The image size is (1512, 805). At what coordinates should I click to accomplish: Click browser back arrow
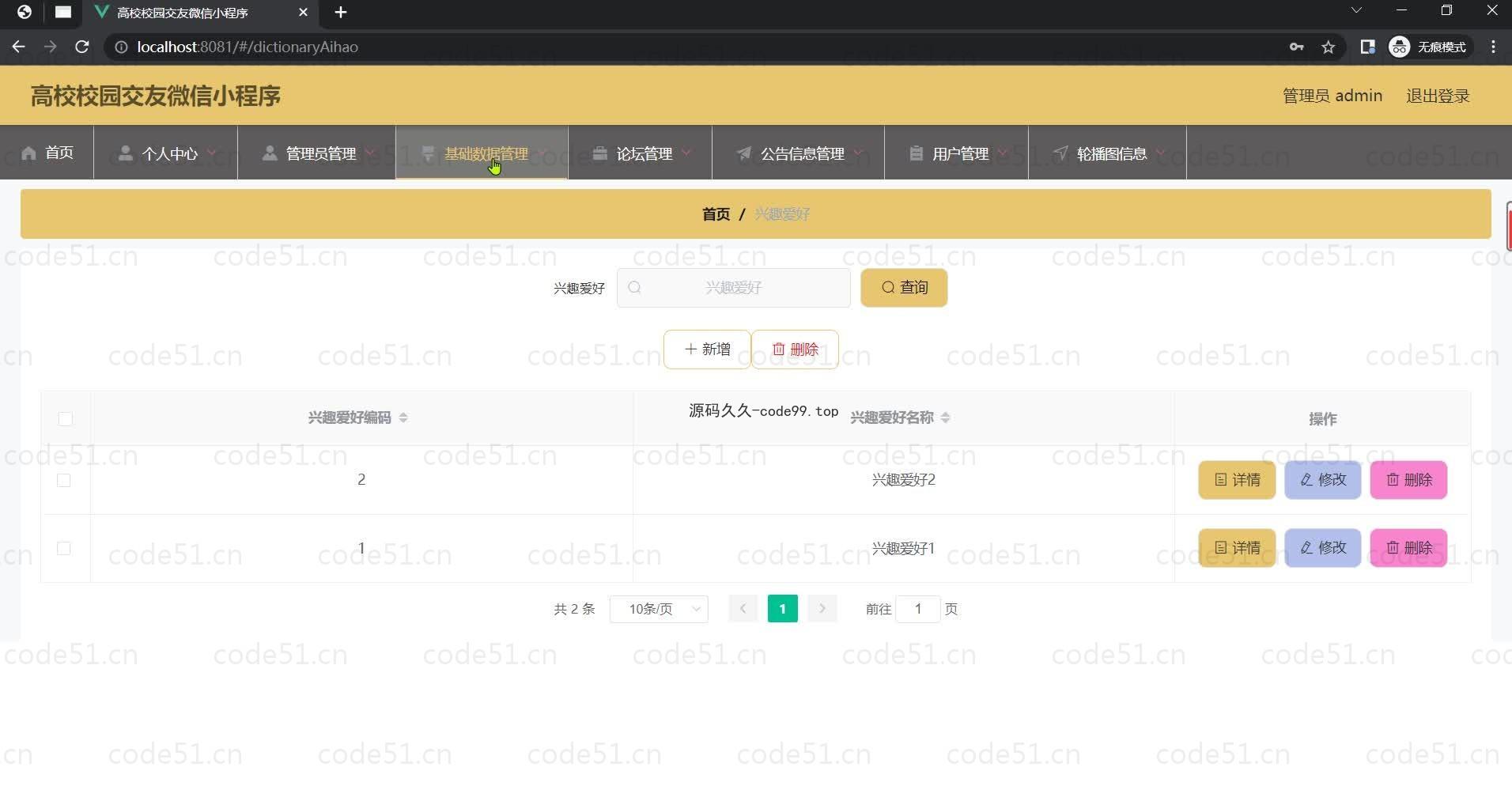click(18, 47)
